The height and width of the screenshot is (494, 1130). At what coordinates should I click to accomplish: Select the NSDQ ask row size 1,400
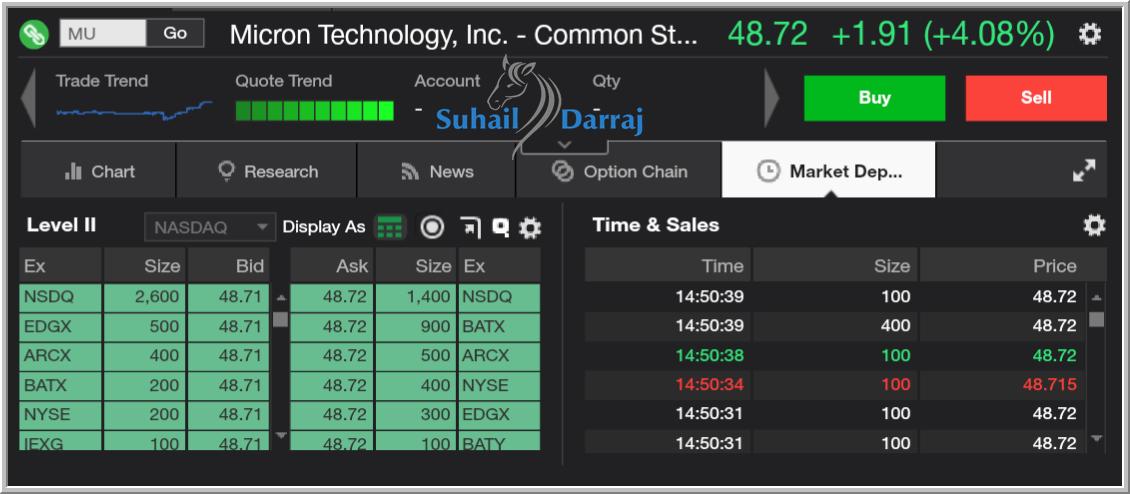(415, 297)
